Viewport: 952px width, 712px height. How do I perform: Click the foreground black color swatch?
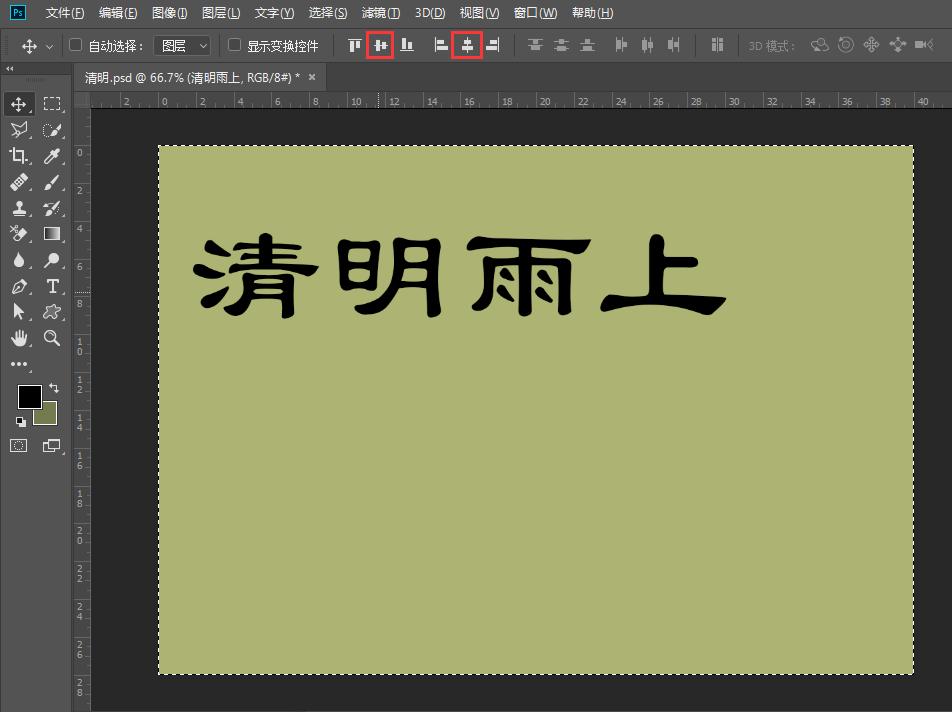[x=29, y=397]
